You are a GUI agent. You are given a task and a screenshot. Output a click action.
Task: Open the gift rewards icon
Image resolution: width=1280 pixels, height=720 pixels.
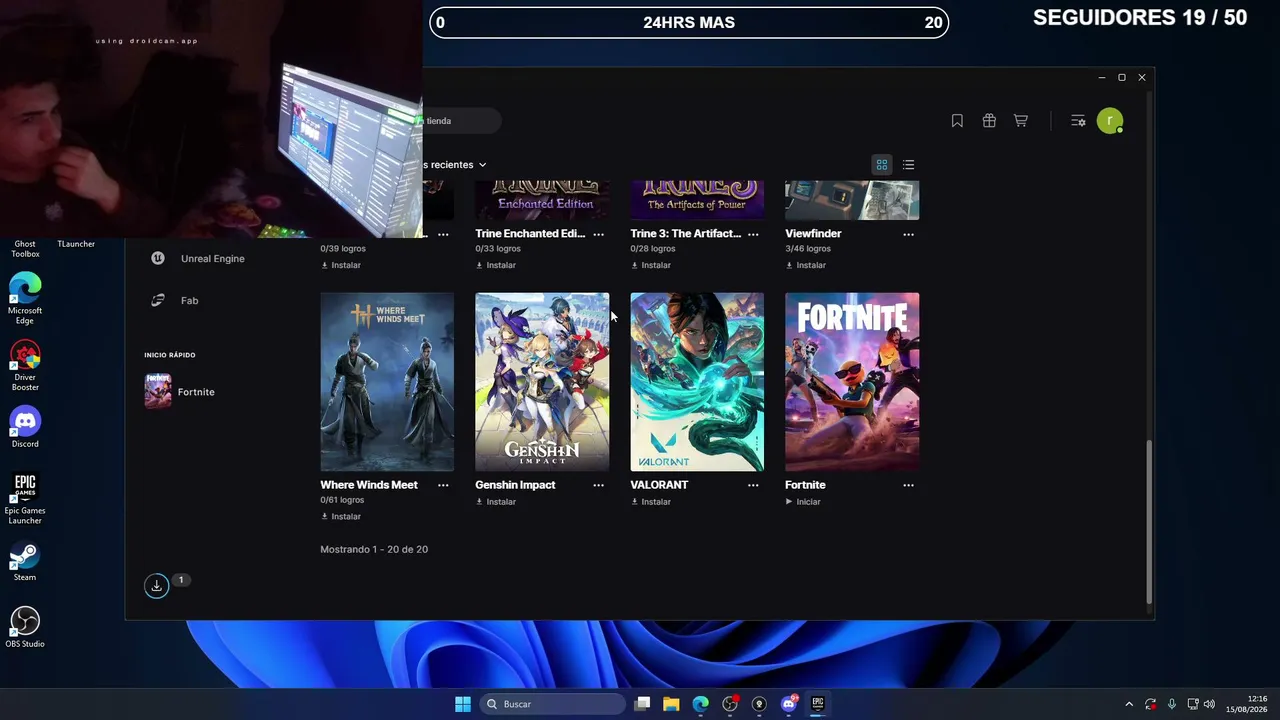click(989, 121)
